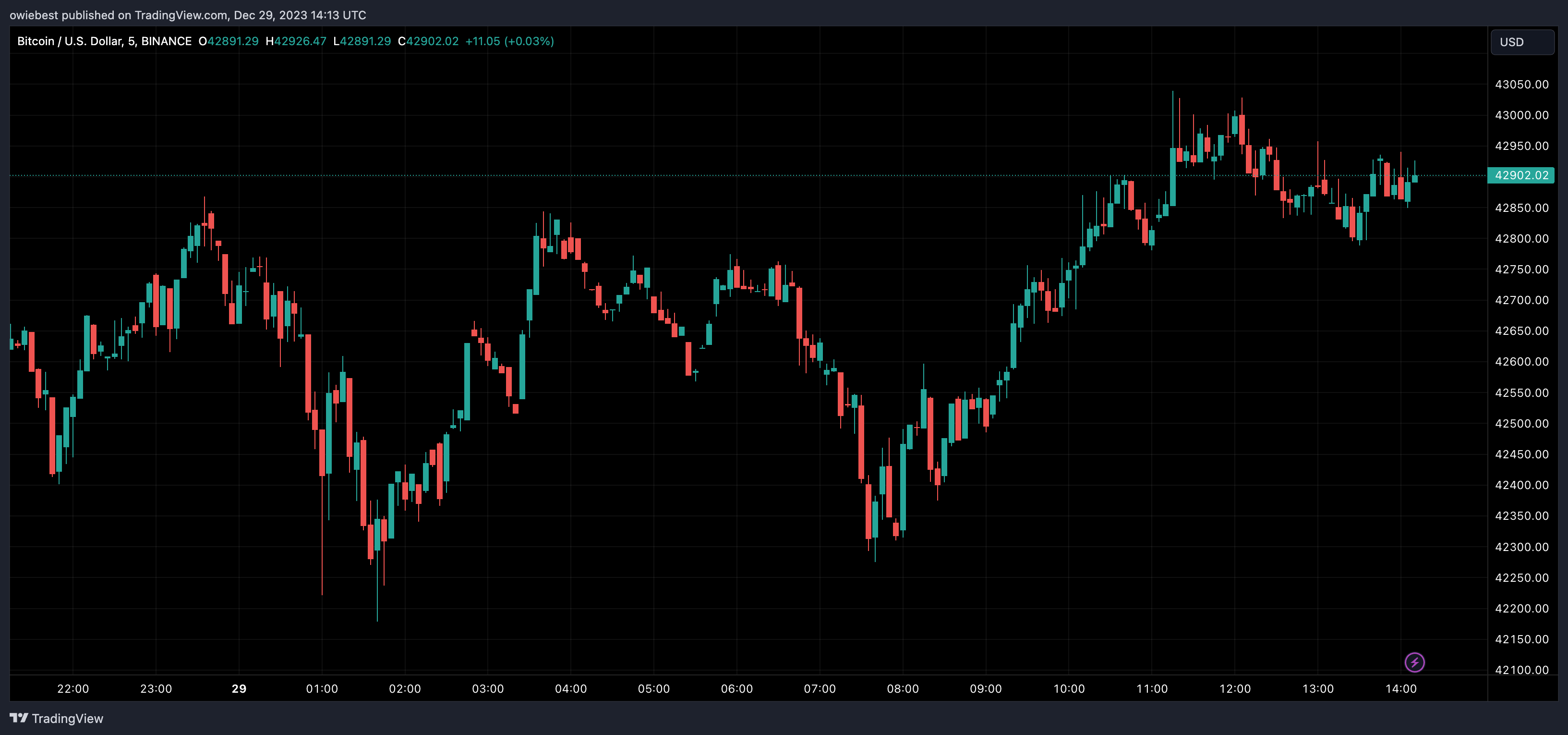Select the 02:00 time marker
Screen dimensions: 1568x735
coord(405,689)
